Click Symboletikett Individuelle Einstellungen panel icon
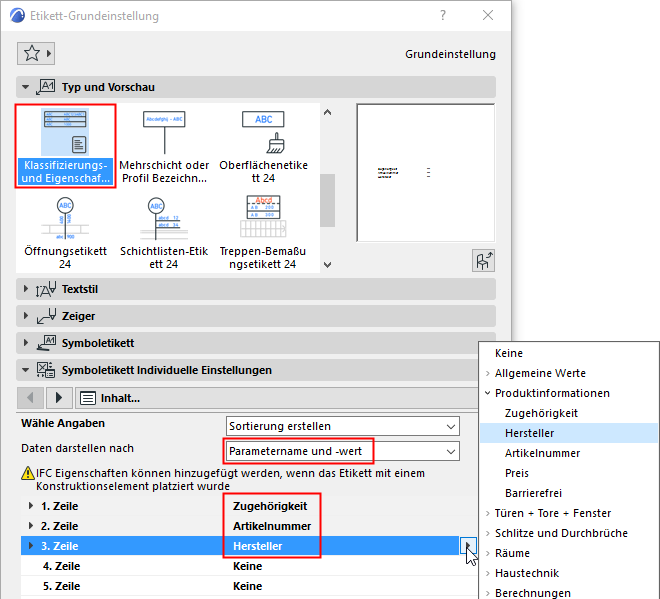Image resolution: width=660 pixels, height=599 pixels. point(45,370)
